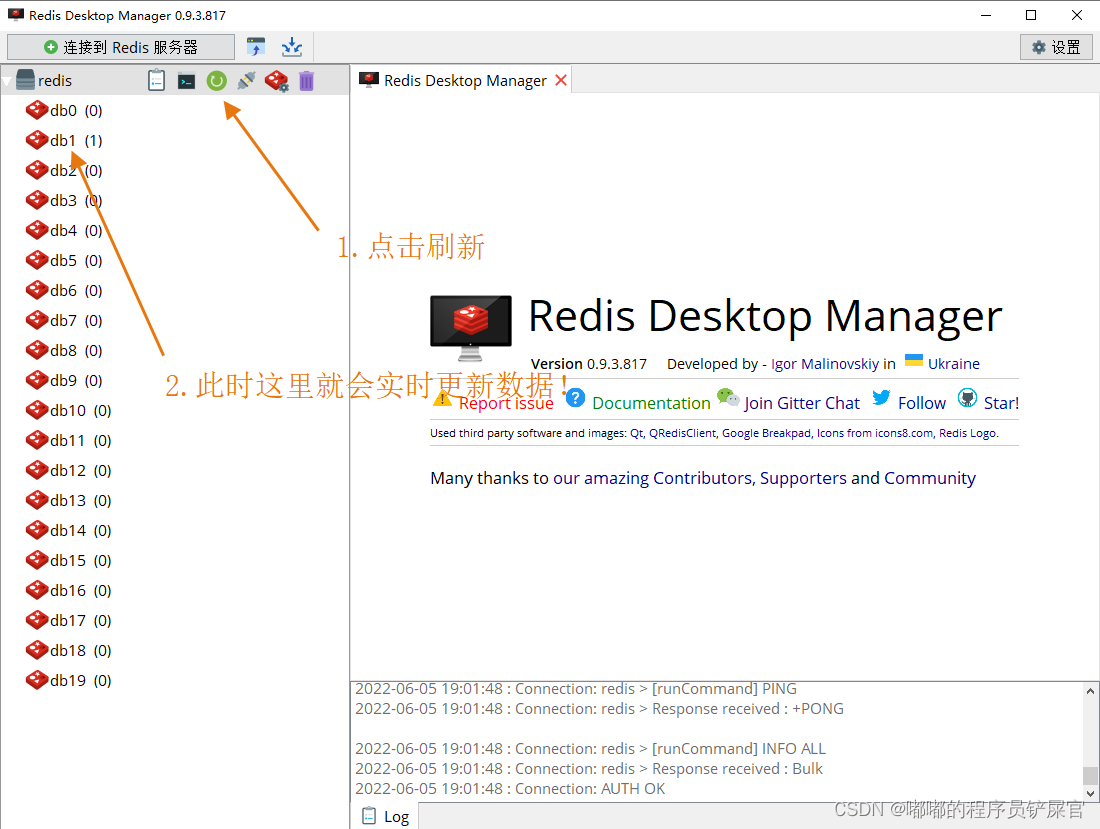Click the Twitter bird icon
The image size is (1100, 829).
(881, 398)
